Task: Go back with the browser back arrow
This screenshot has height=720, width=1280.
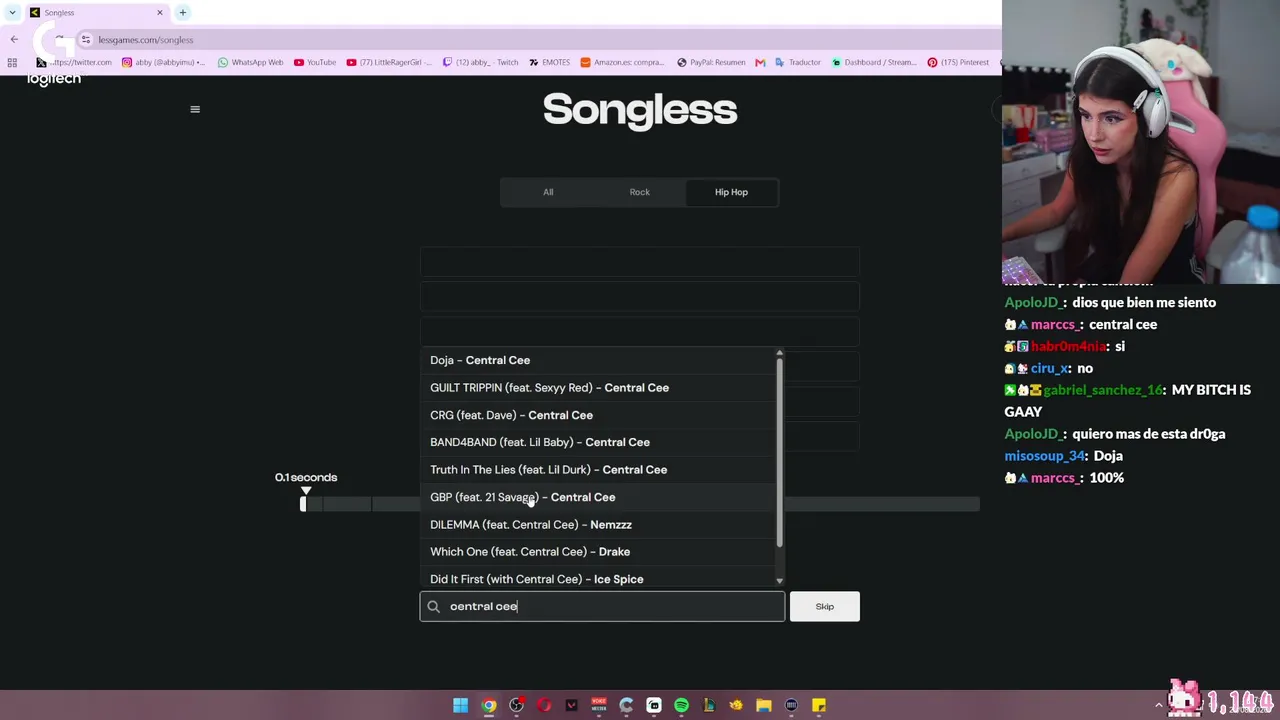Action: coord(14,40)
